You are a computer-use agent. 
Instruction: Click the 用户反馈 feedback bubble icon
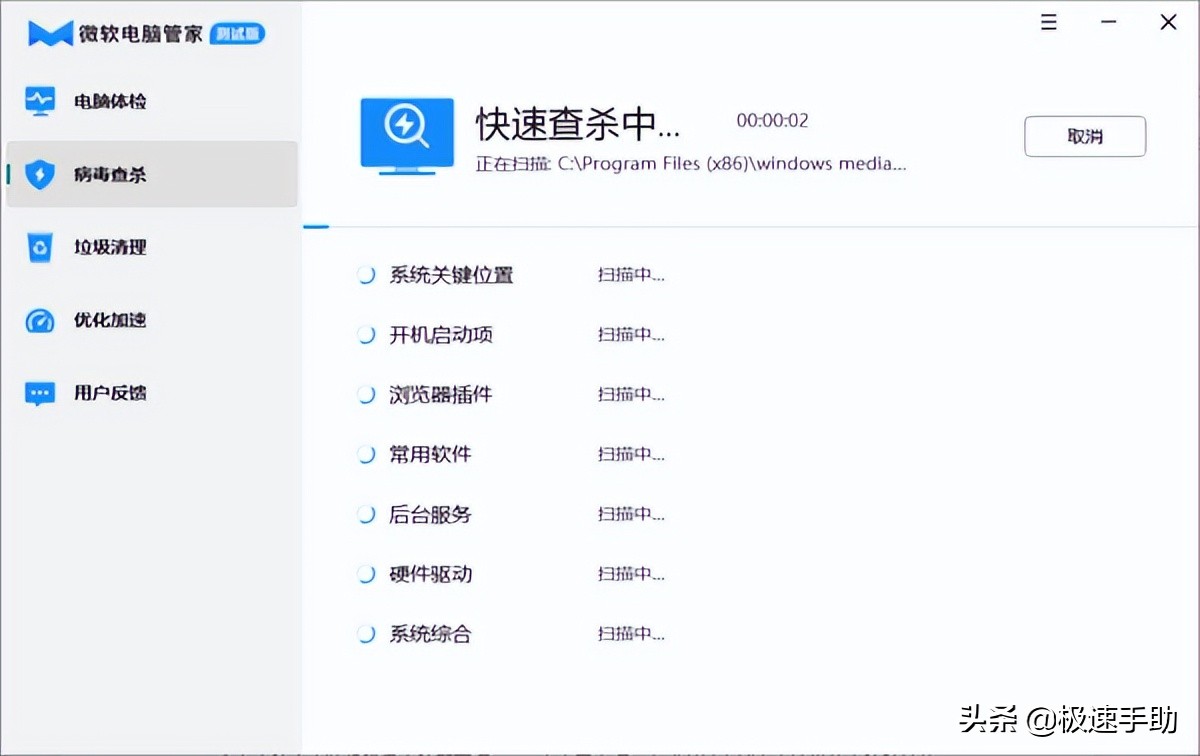coord(38,392)
